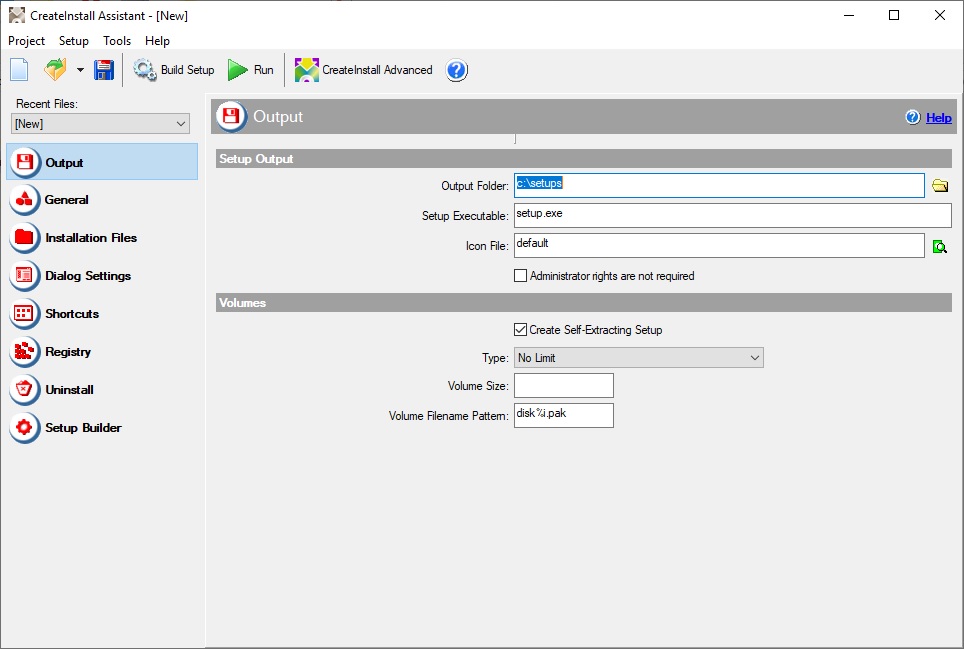Click the CreateInstall title bar app icon
The width and height of the screenshot is (964, 649).
pos(17,15)
